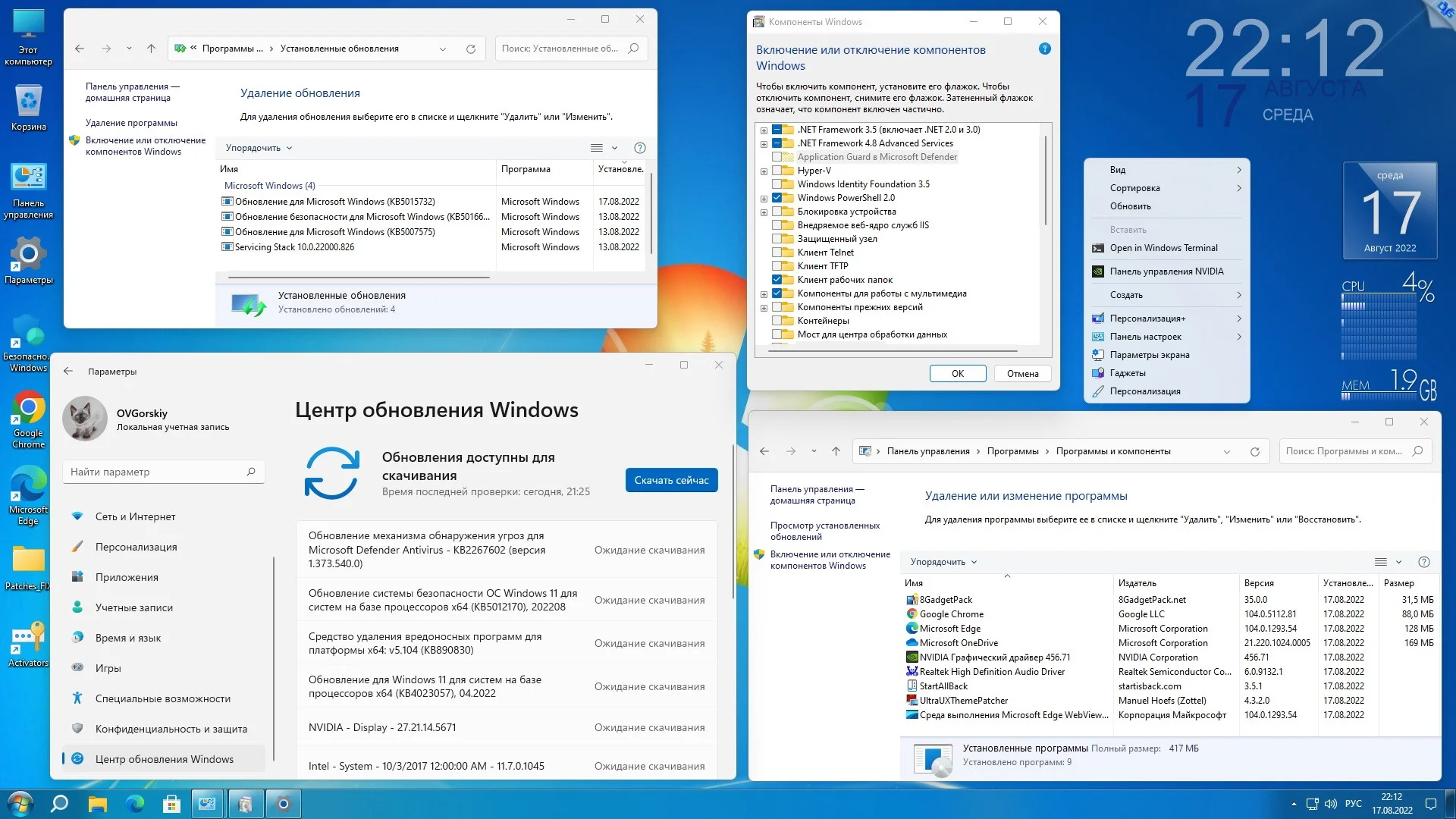Click the Recycle Bin desktop icon

[28, 107]
